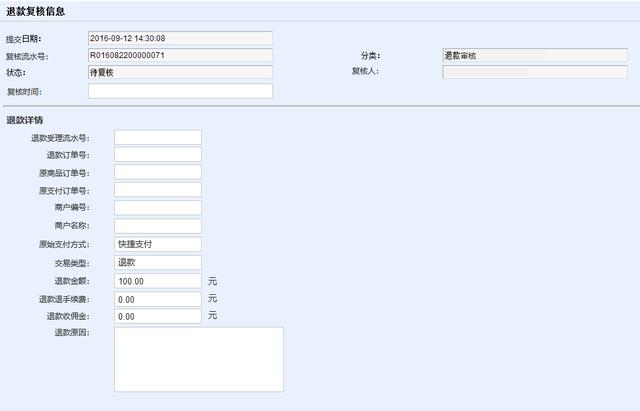Click the 提交日期 label

pyautogui.click(x=24, y=39)
